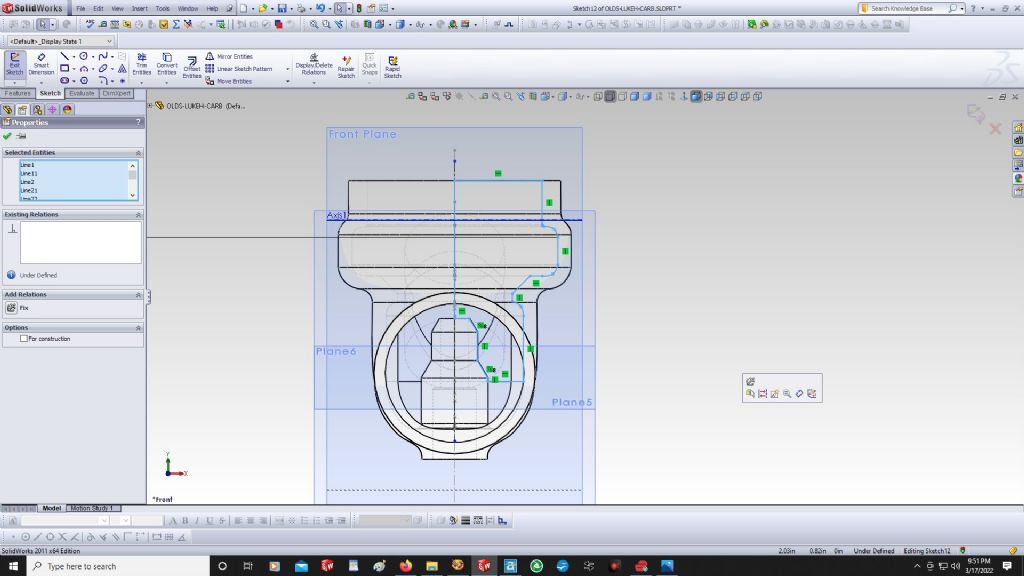Open Display/Delete Relations
The width and height of the screenshot is (1024, 576).
click(x=314, y=65)
